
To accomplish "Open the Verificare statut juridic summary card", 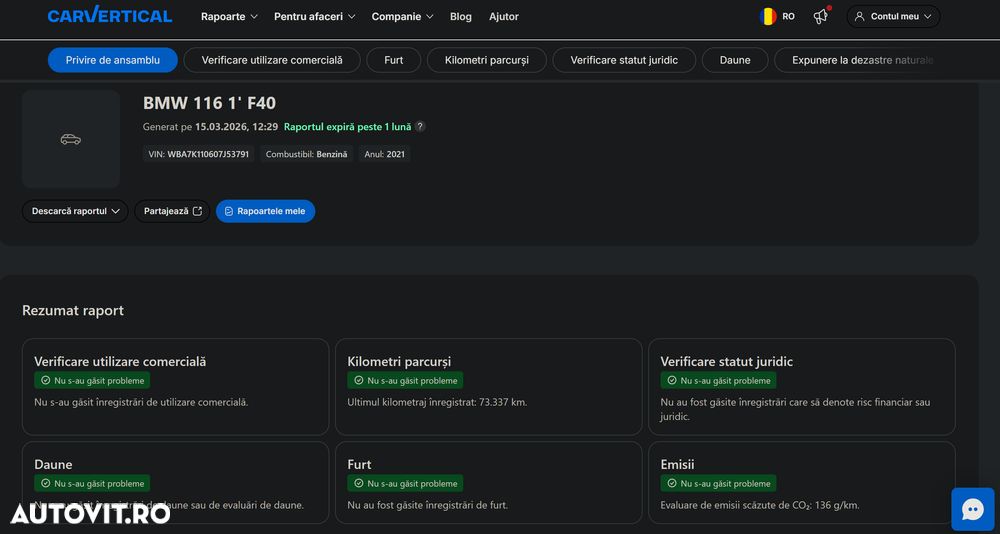I will tap(801, 387).
